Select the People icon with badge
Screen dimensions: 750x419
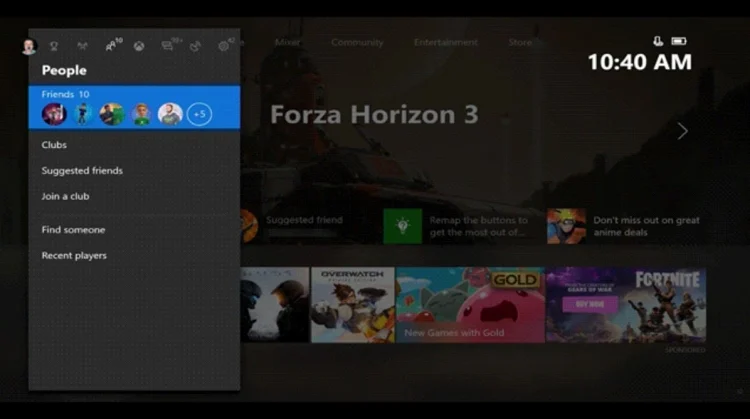click(113, 45)
